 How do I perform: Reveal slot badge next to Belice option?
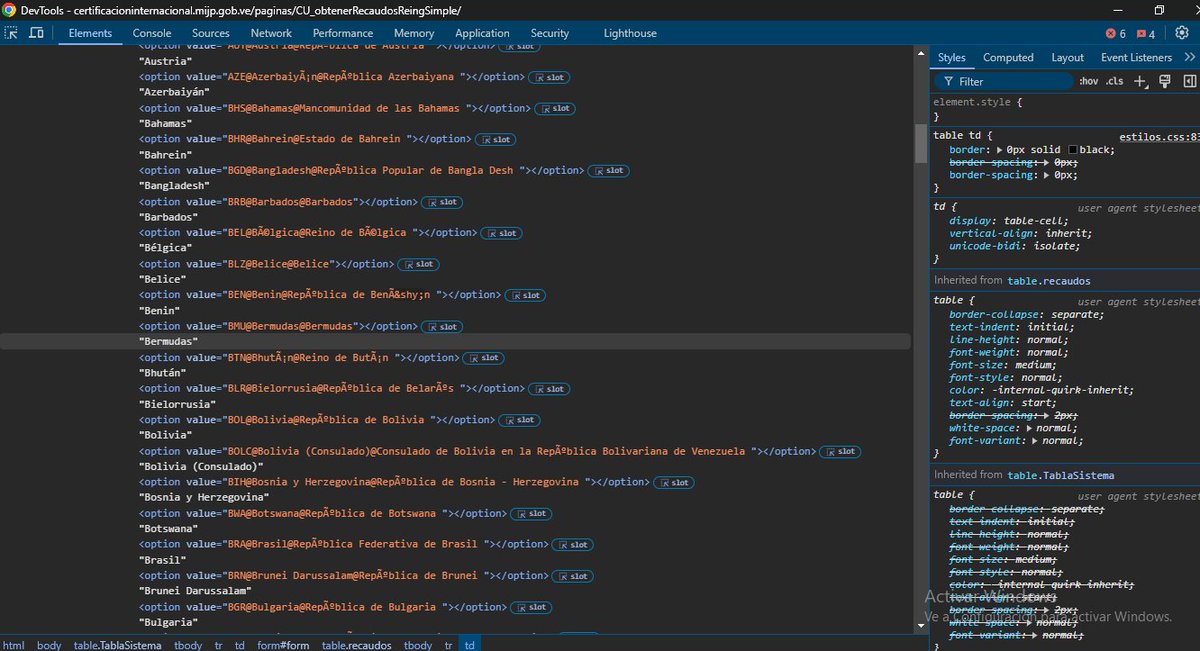coord(418,265)
